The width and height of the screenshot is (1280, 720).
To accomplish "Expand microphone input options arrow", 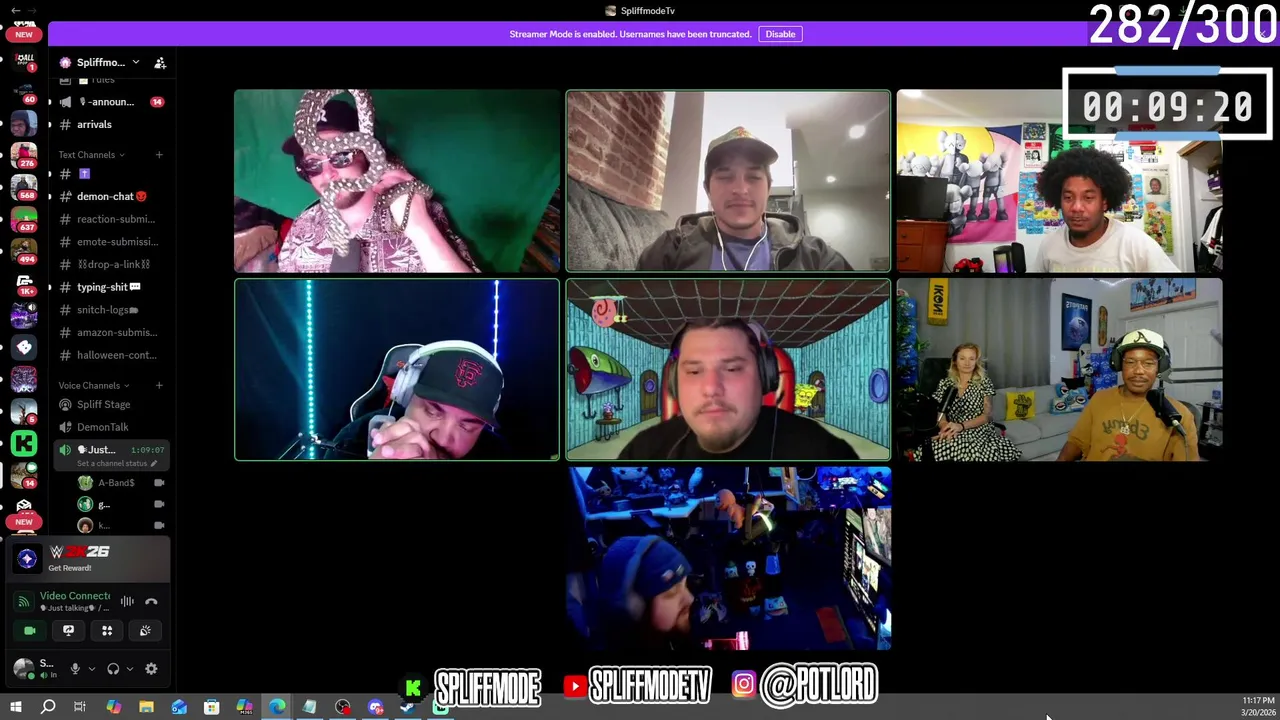I will click(91, 669).
